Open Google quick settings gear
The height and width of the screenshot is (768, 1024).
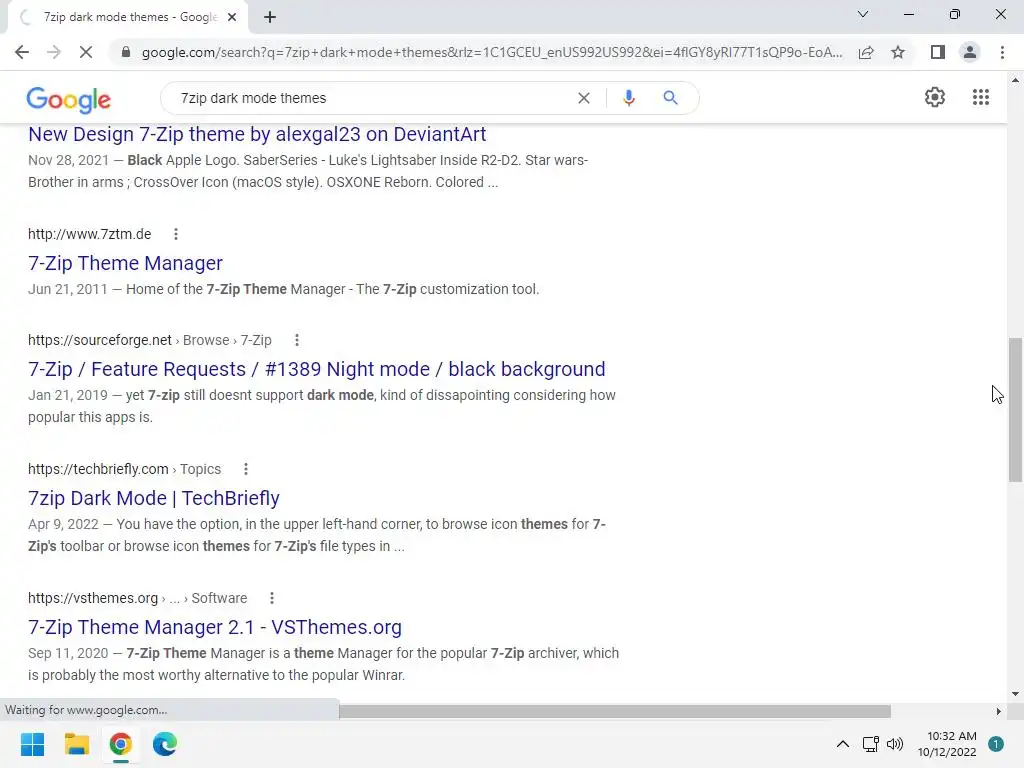pos(935,97)
